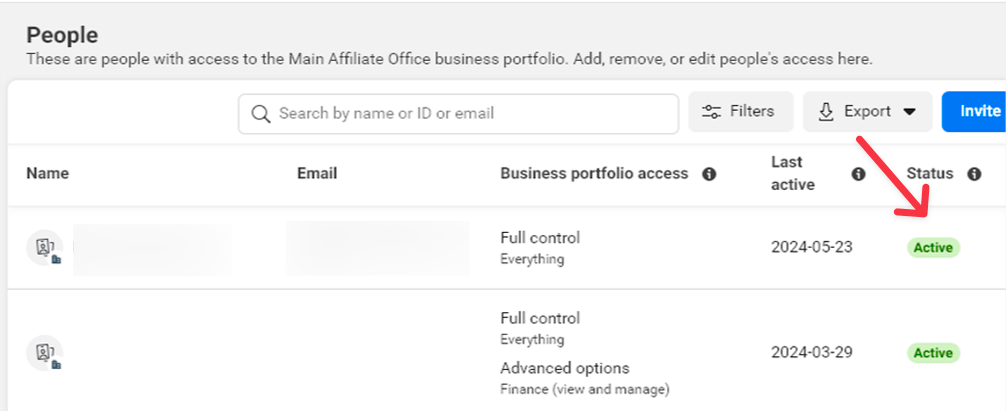Click info icon beside Business portfolio access
Screen dimensions: 1006x411
(x=709, y=174)
